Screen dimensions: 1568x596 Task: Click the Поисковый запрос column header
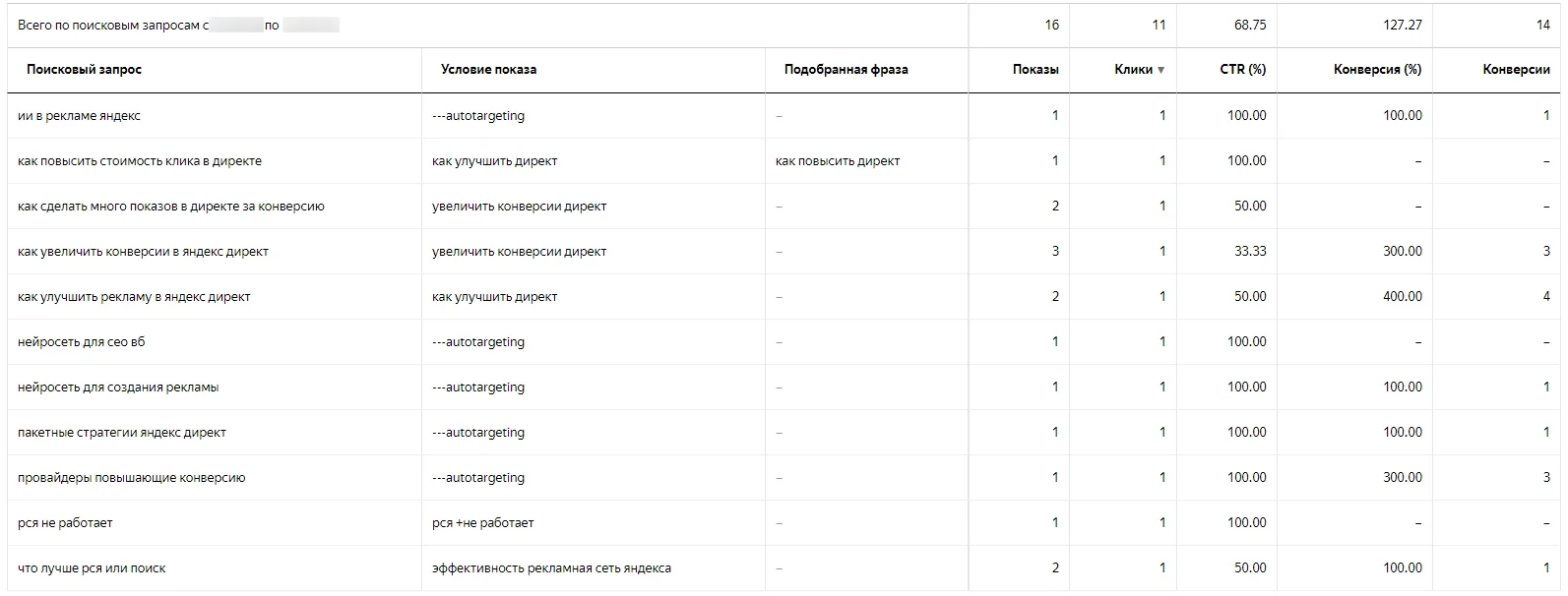click(x=85, y=70)
